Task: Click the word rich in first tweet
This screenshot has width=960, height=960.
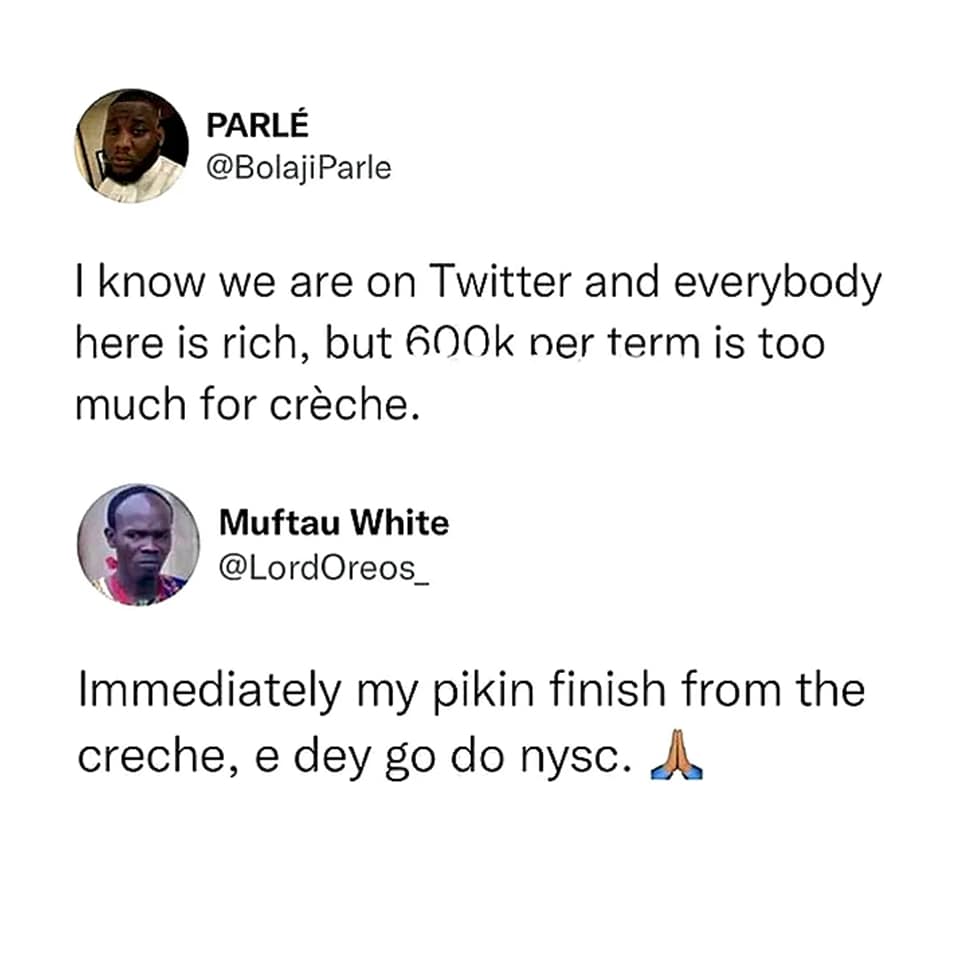Action: pyautogui.click(x=258, y=342)
